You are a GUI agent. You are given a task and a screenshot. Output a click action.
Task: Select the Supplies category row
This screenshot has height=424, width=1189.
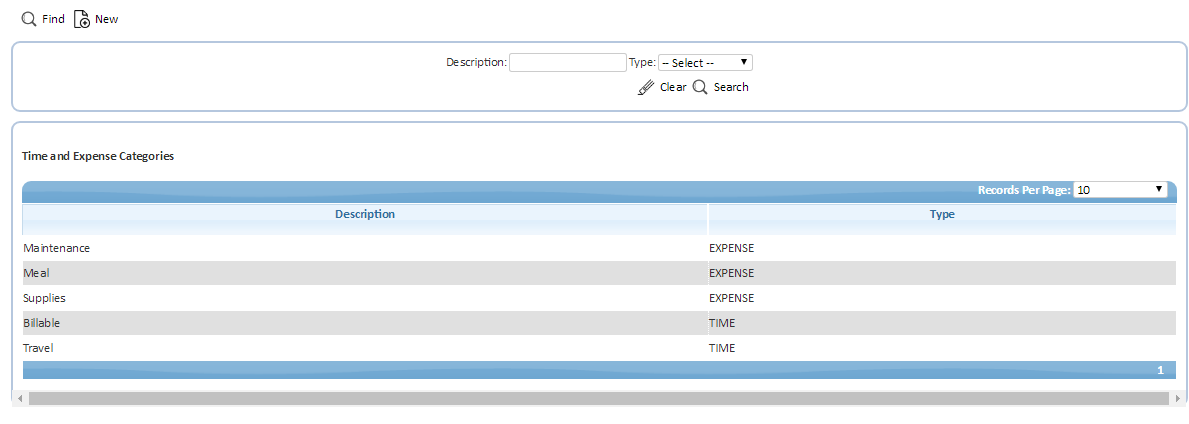tap(599, 298)
